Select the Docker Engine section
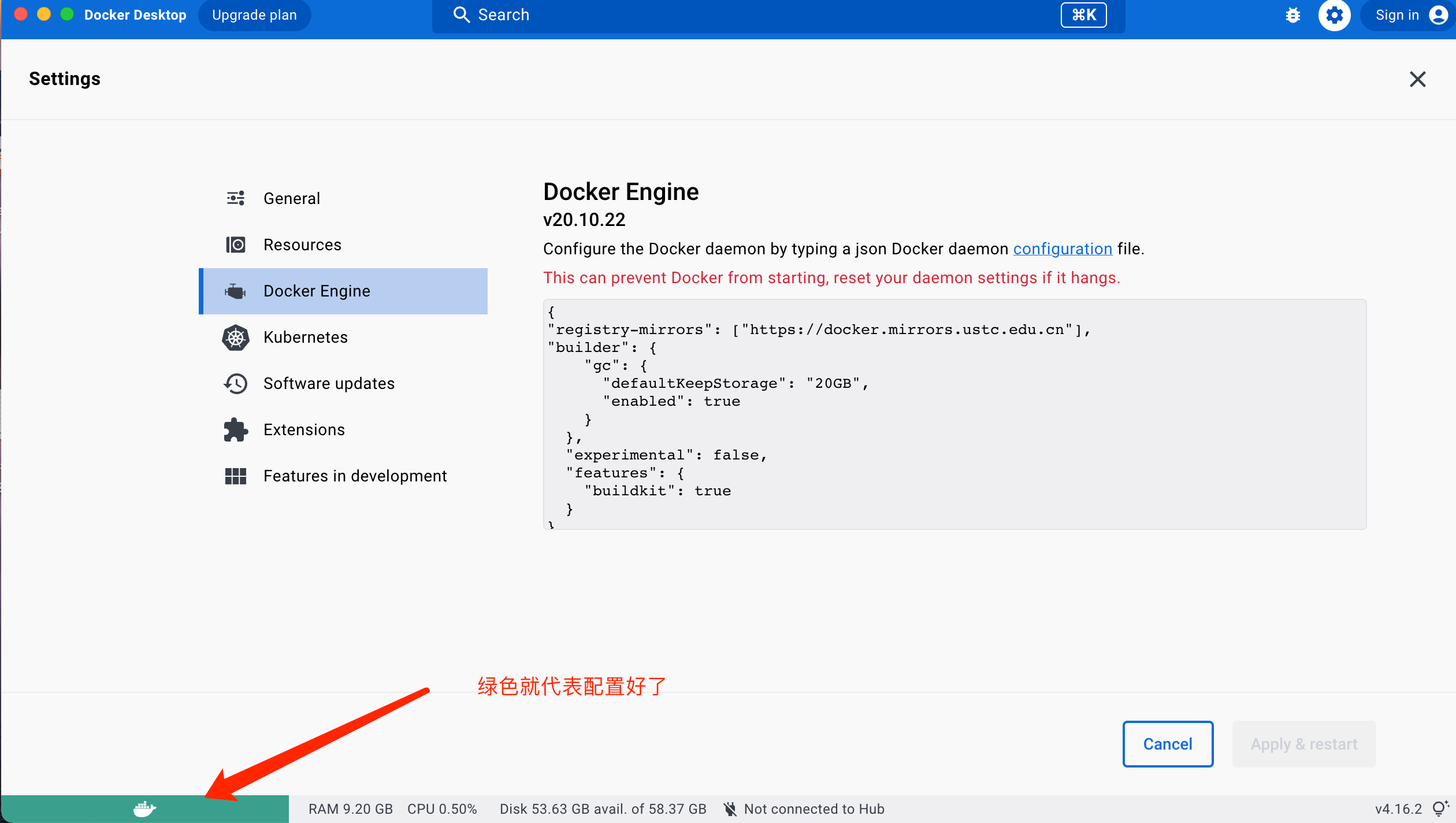The height and width of the screenshot is (823, 1456). [343, 291]
